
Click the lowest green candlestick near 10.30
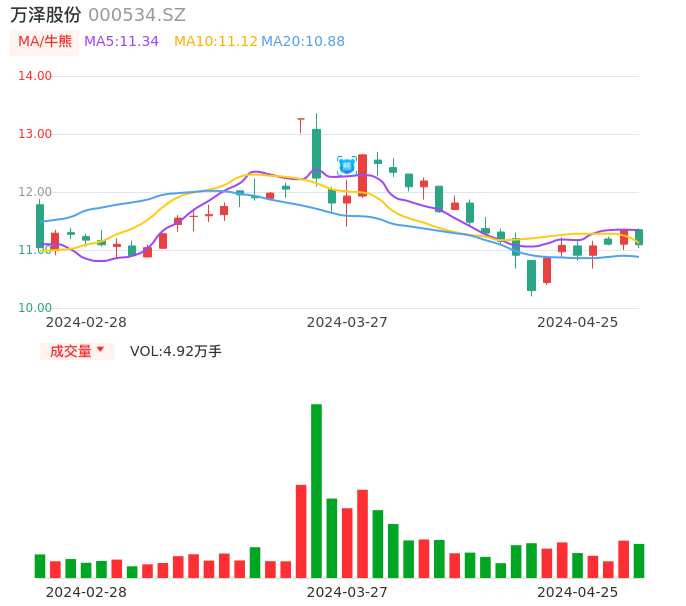point(532,276)
